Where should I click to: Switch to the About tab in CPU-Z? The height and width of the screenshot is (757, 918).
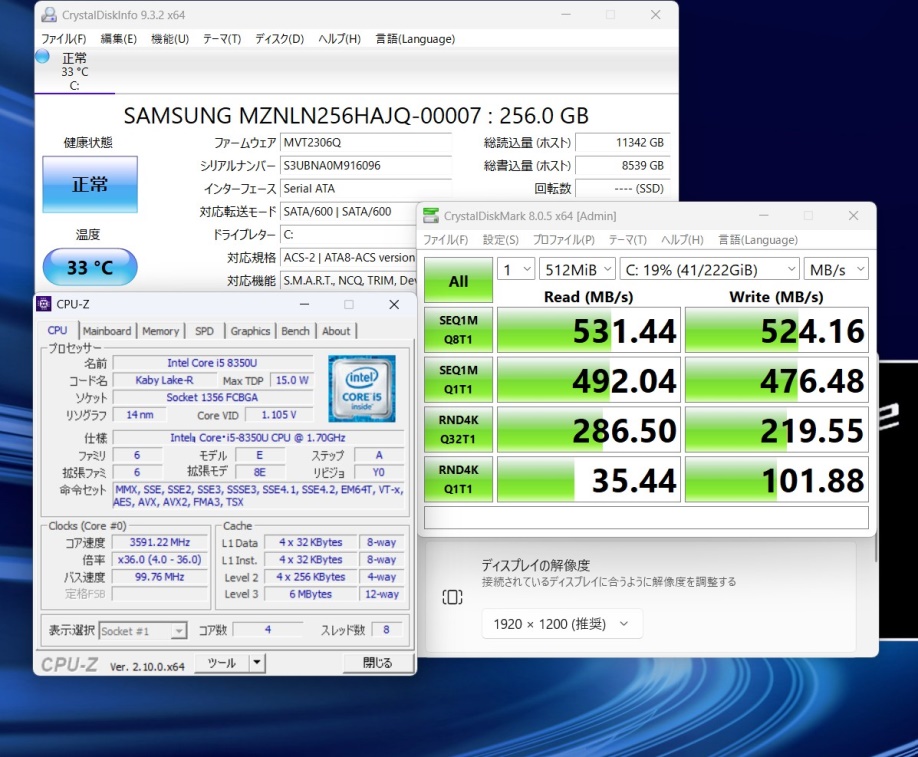point(336,331)
